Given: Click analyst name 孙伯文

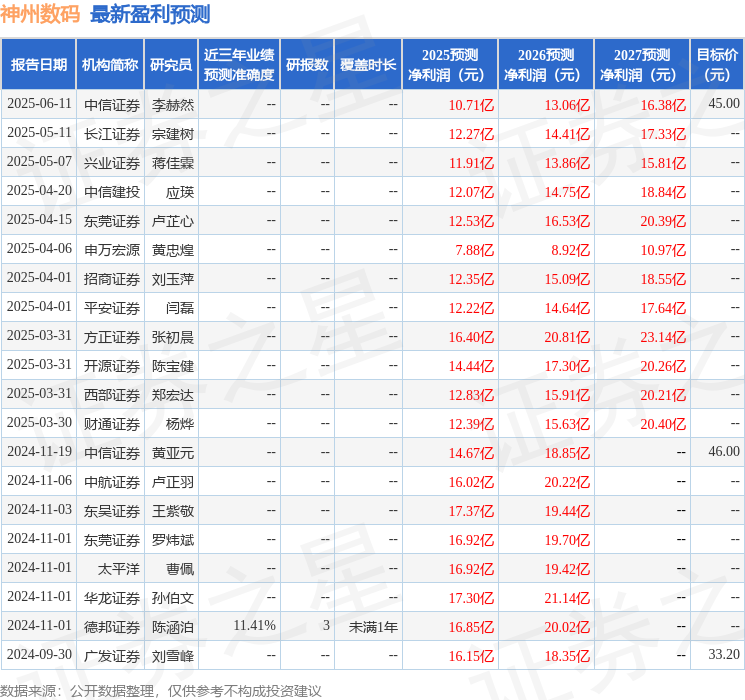Looking at the screenshot, I should click(x=173, y=598).
